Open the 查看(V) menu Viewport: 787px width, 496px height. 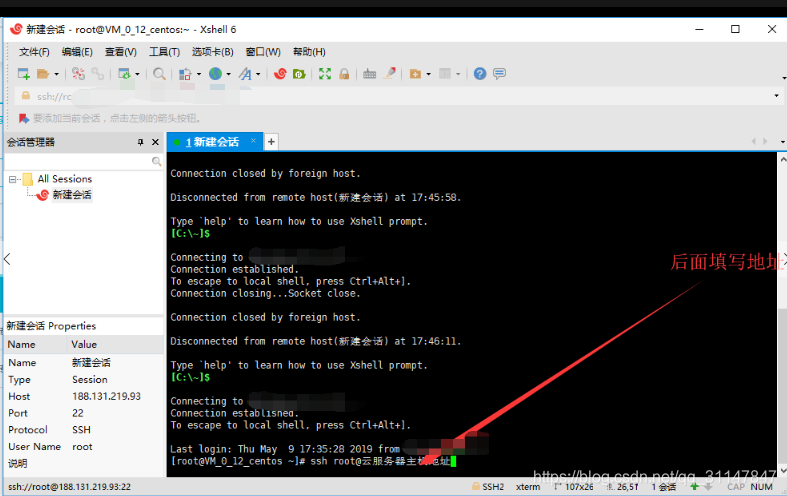(x=120, y=52)
